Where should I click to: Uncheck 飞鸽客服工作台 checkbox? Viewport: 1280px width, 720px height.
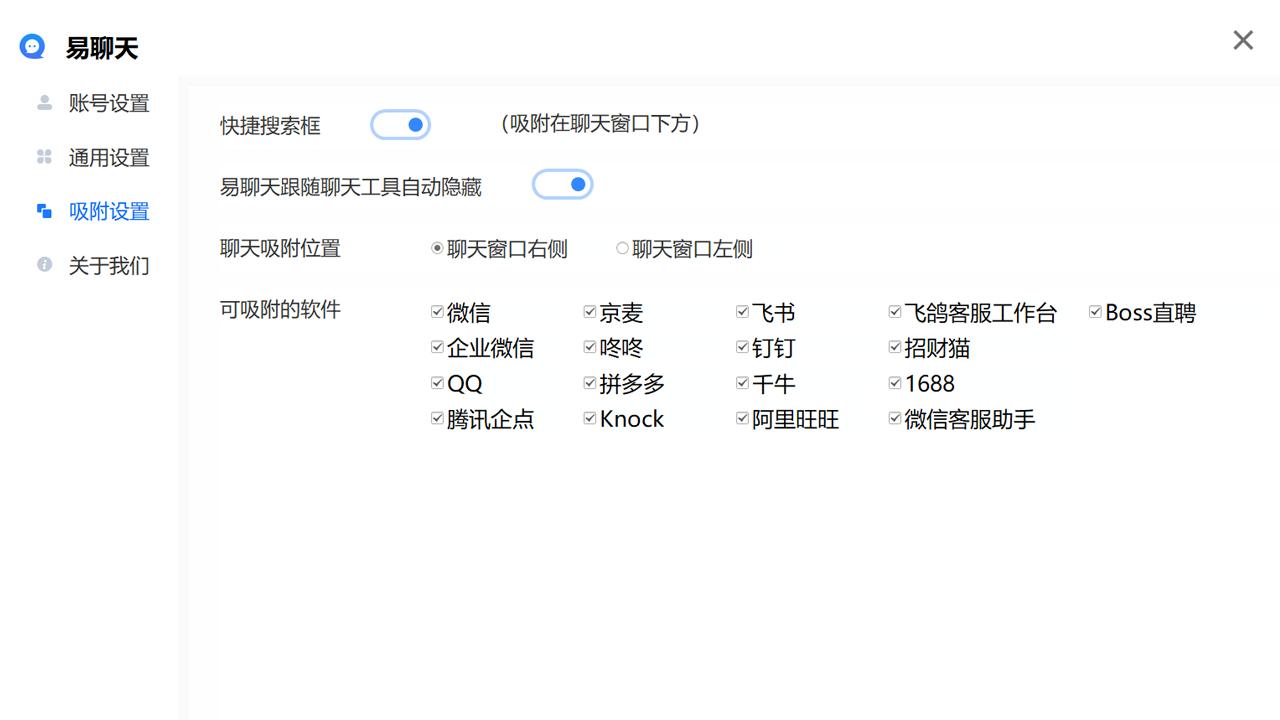(x=895, y=312)
